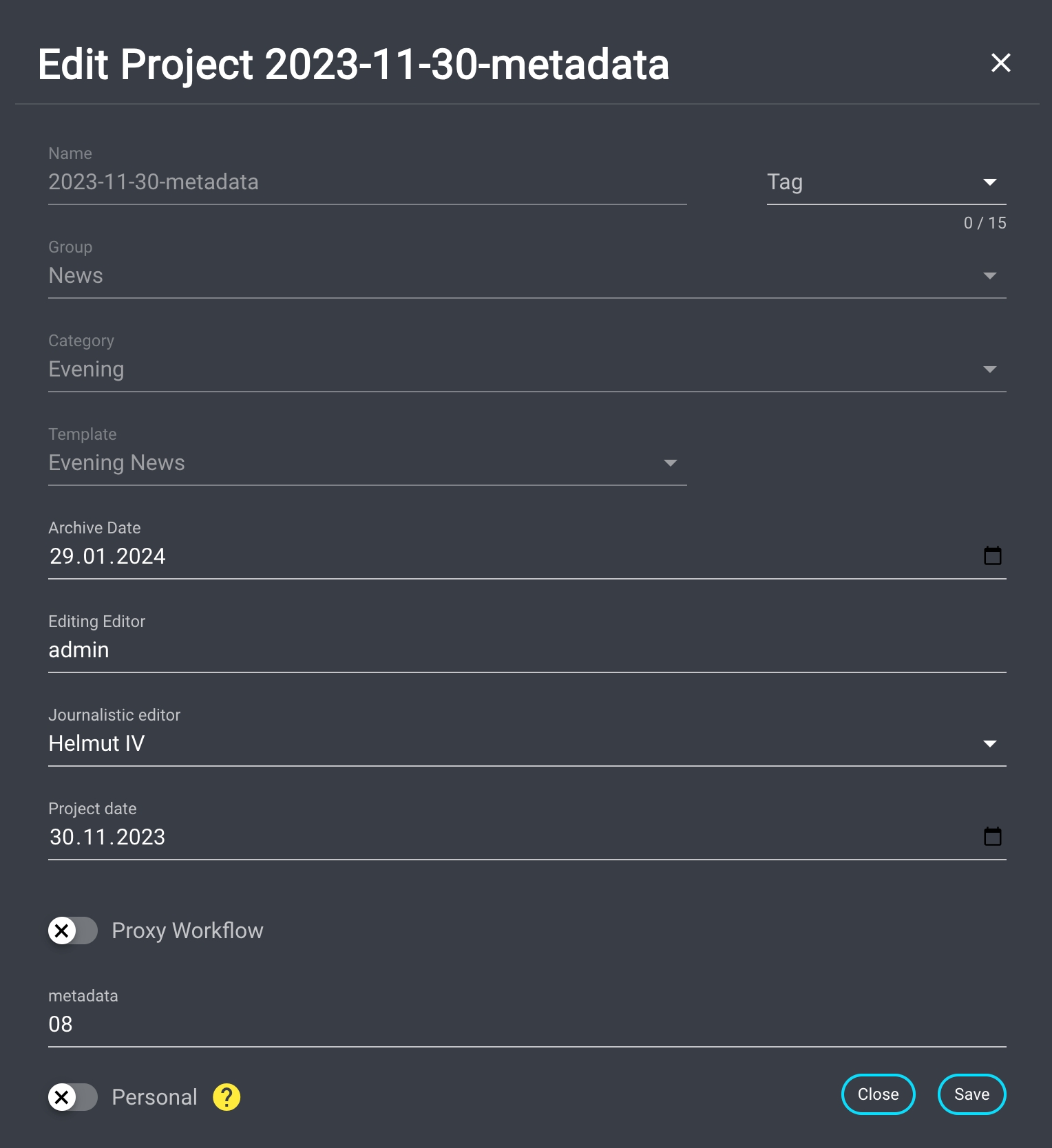The height and width of the screenshot is (1148, 1052).
Task: Click the Name text field
Action: (366, 182)
